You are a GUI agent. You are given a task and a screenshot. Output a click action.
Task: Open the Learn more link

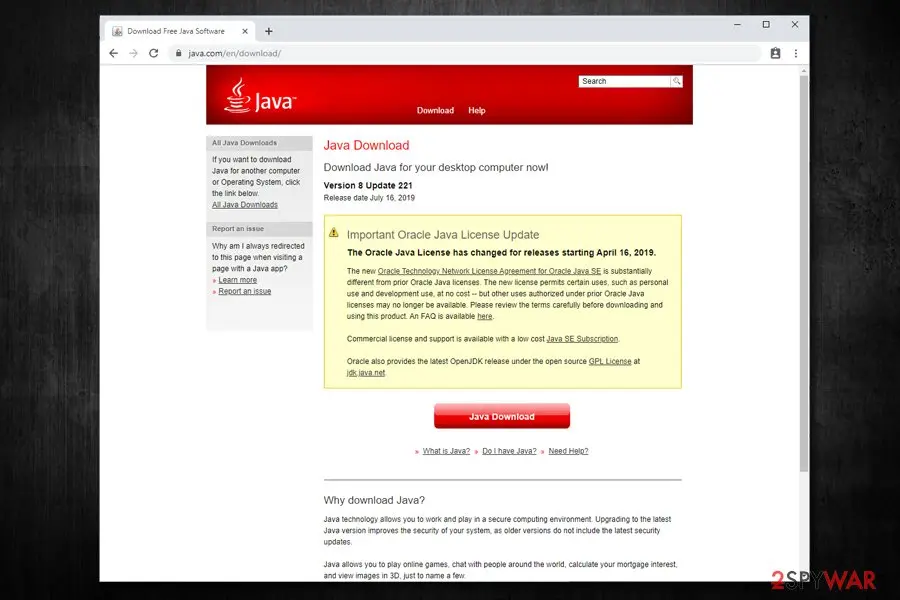click(237, 280)
